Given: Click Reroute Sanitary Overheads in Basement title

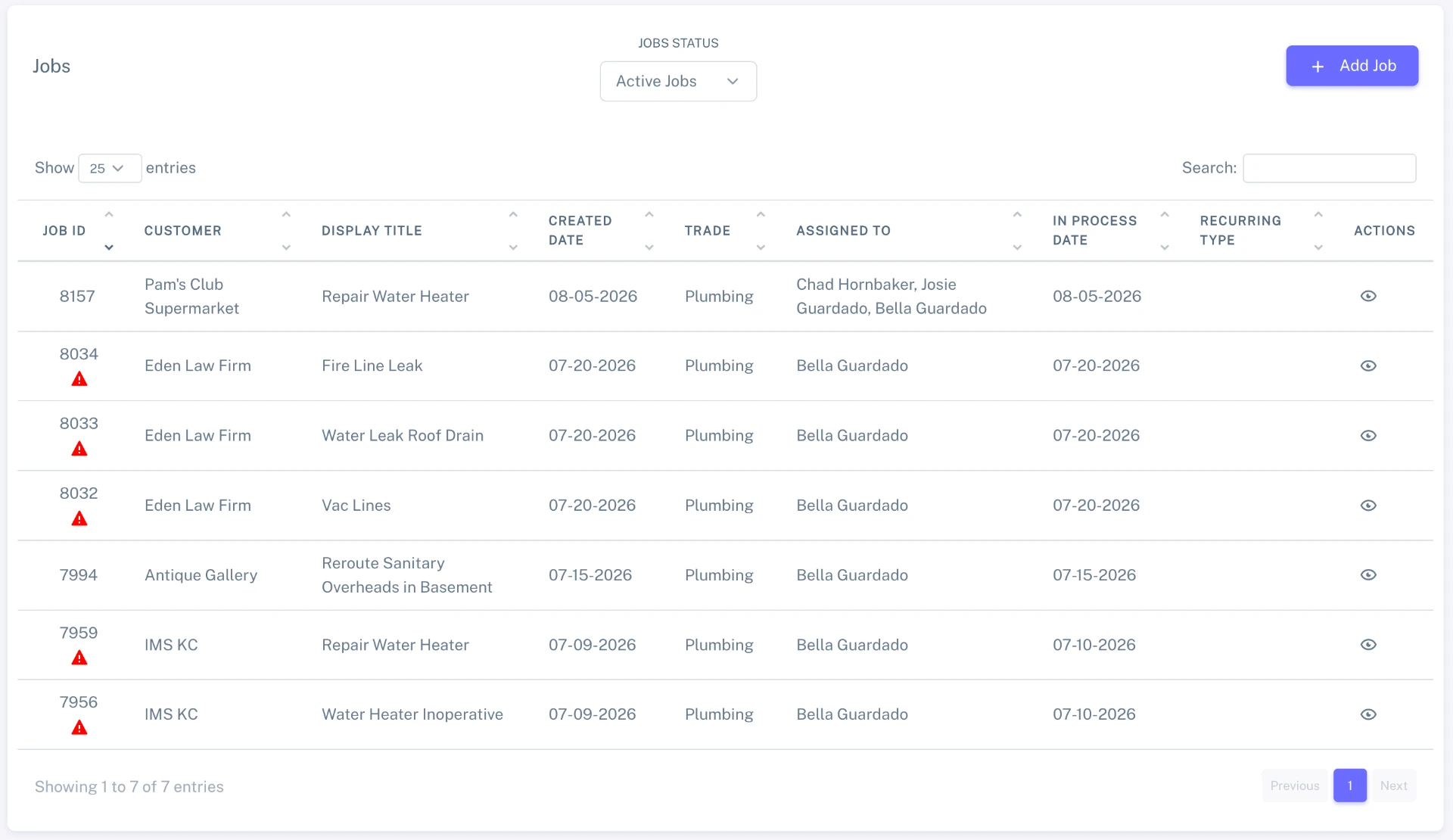Looking at the screenshot, I should (x=406, y=575).
